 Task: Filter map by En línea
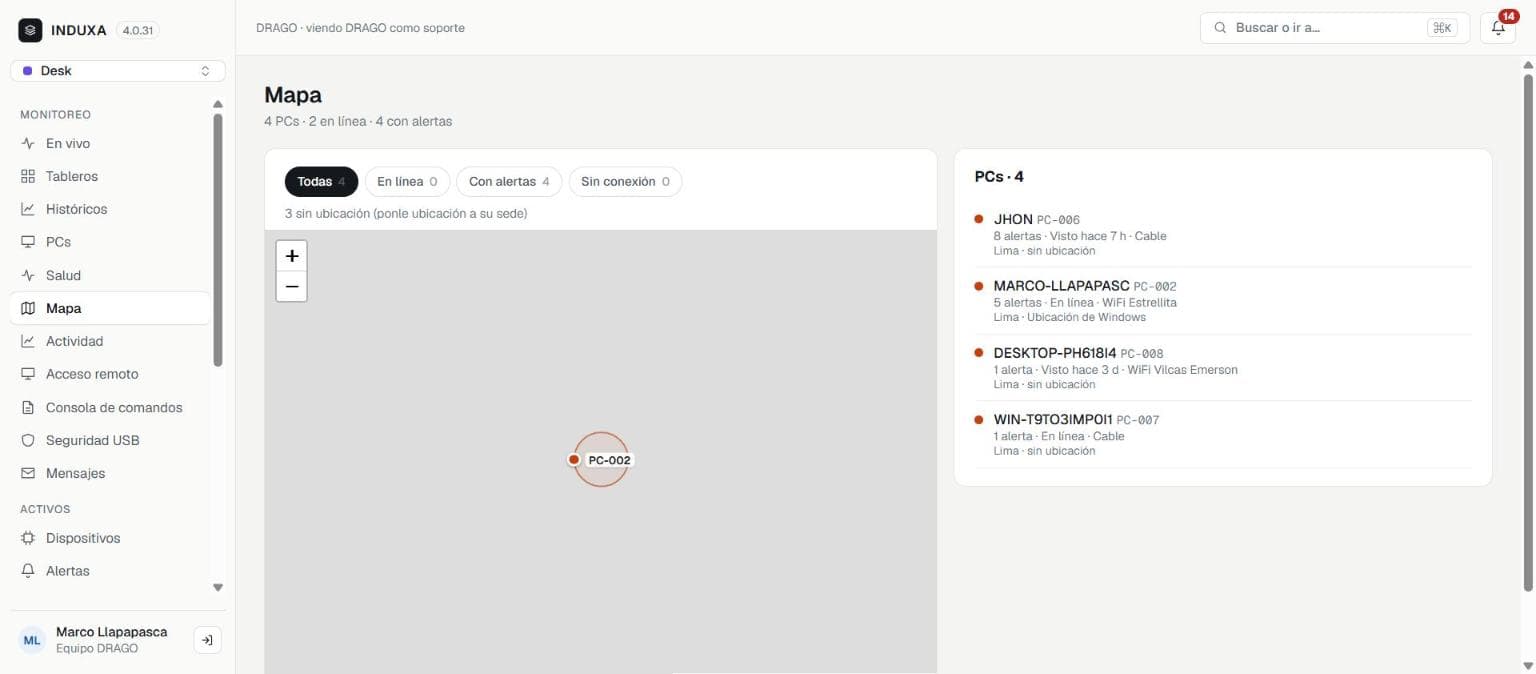407,182
